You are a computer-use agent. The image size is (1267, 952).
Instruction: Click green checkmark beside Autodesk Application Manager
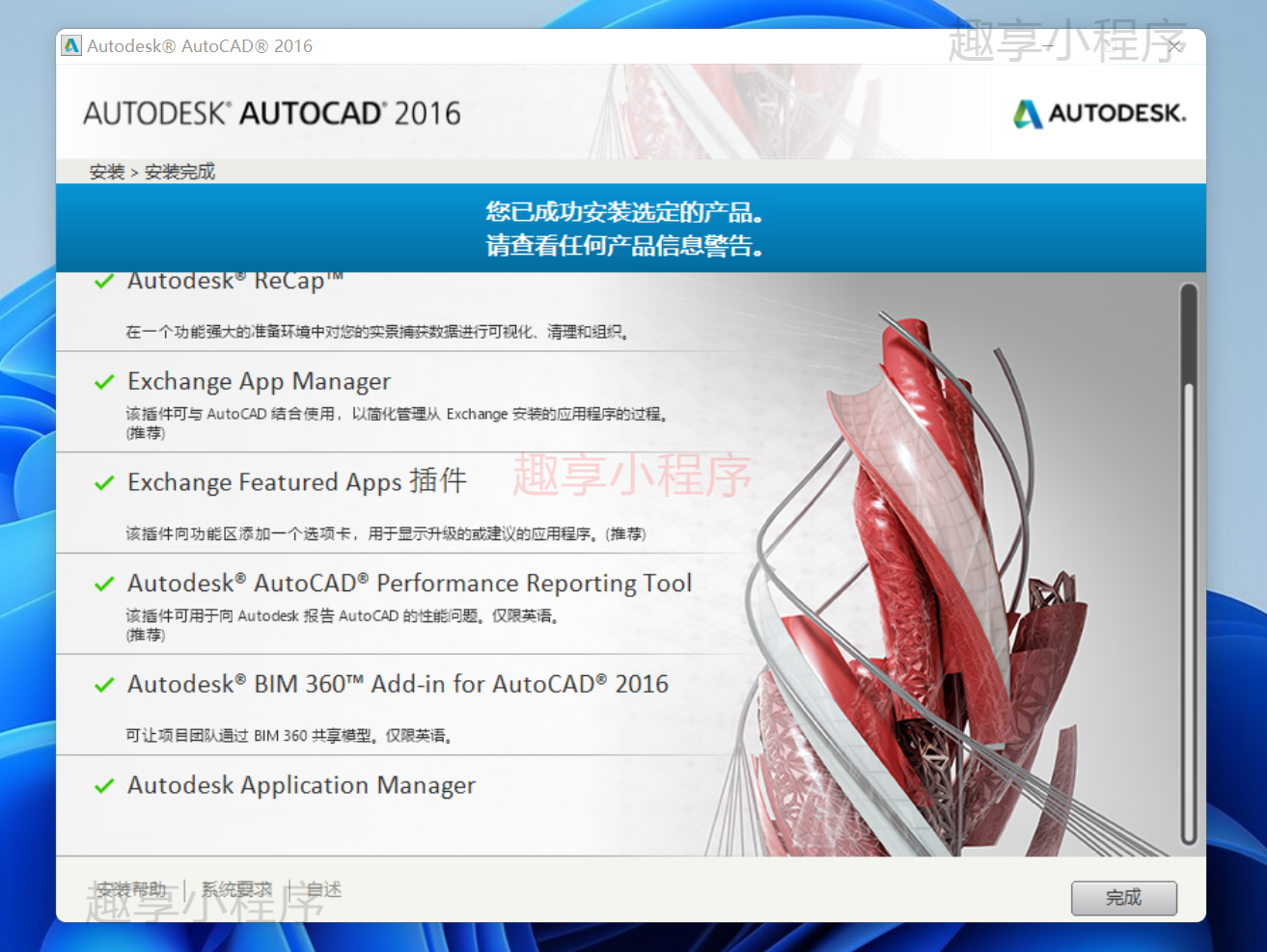click(x=104, y=786)
